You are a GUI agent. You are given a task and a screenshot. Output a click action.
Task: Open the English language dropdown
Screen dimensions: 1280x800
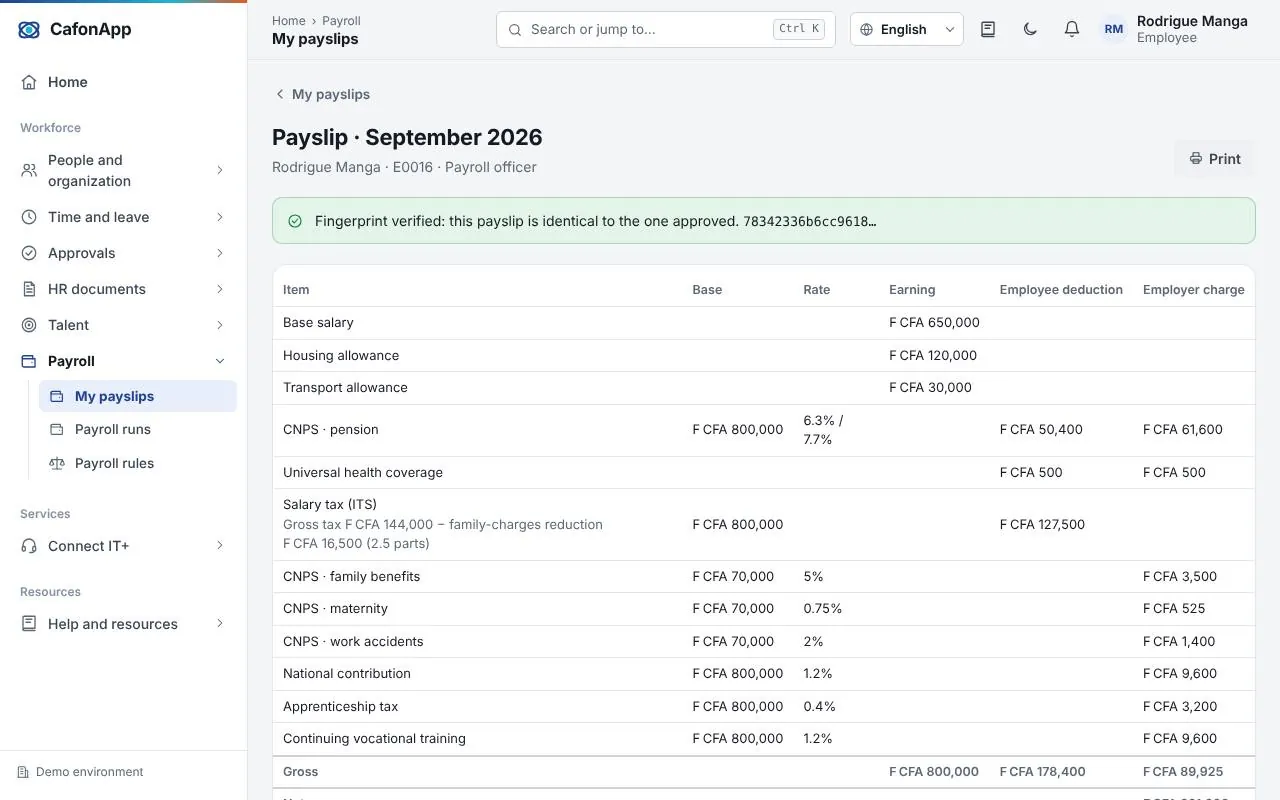[907, 29]
